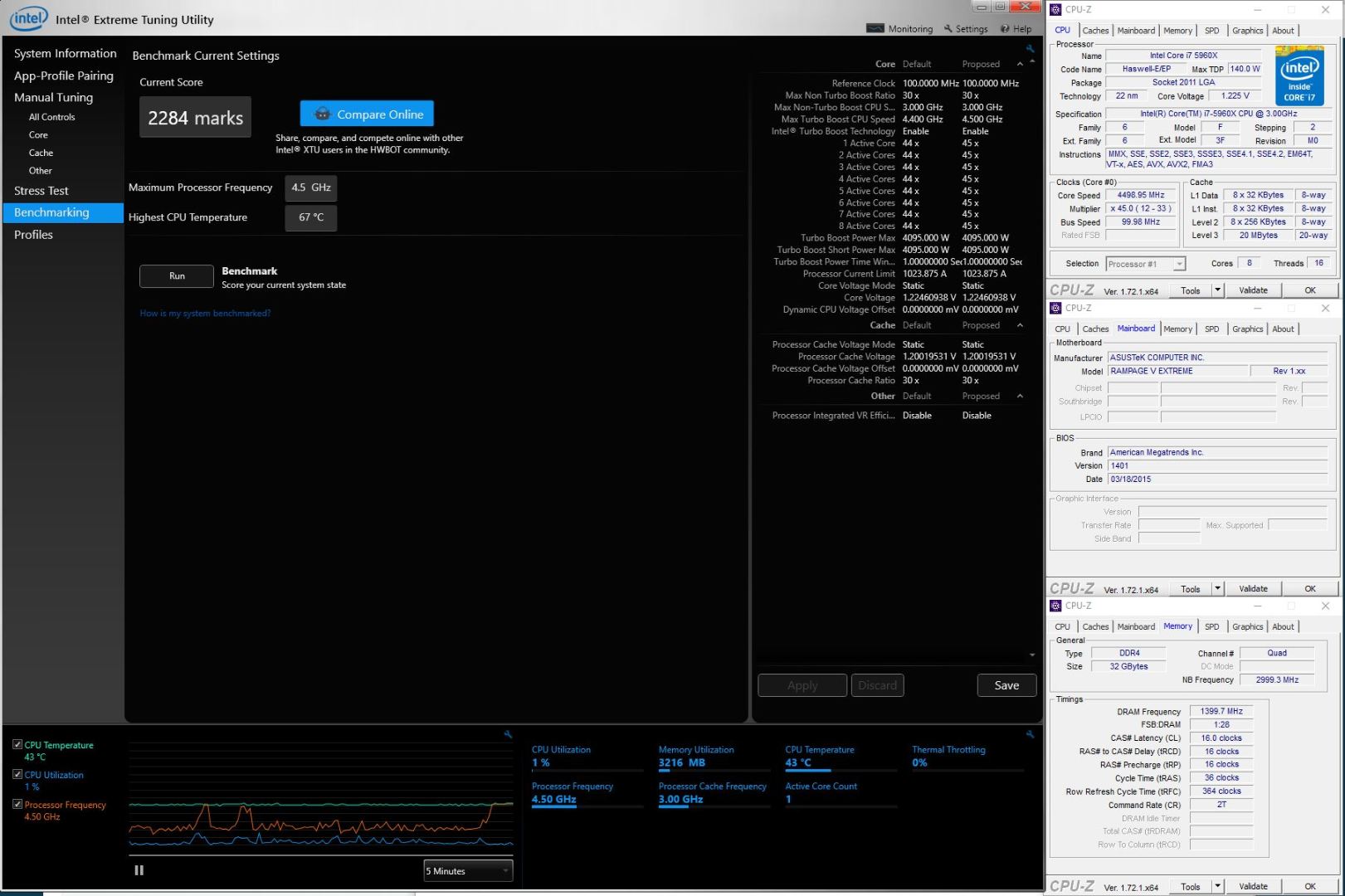Switch to CPU tab in Memory CPU-Z window

[x=1062, y=627]
